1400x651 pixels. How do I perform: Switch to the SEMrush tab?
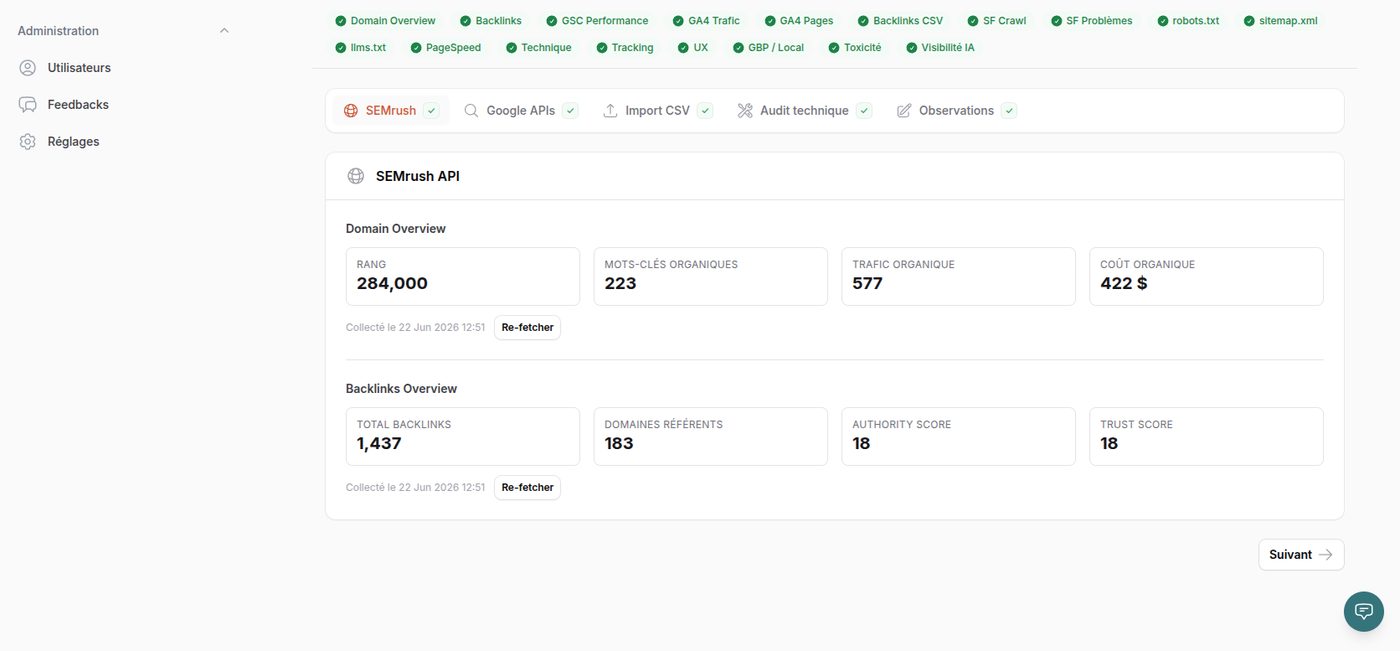click(391, 111)
